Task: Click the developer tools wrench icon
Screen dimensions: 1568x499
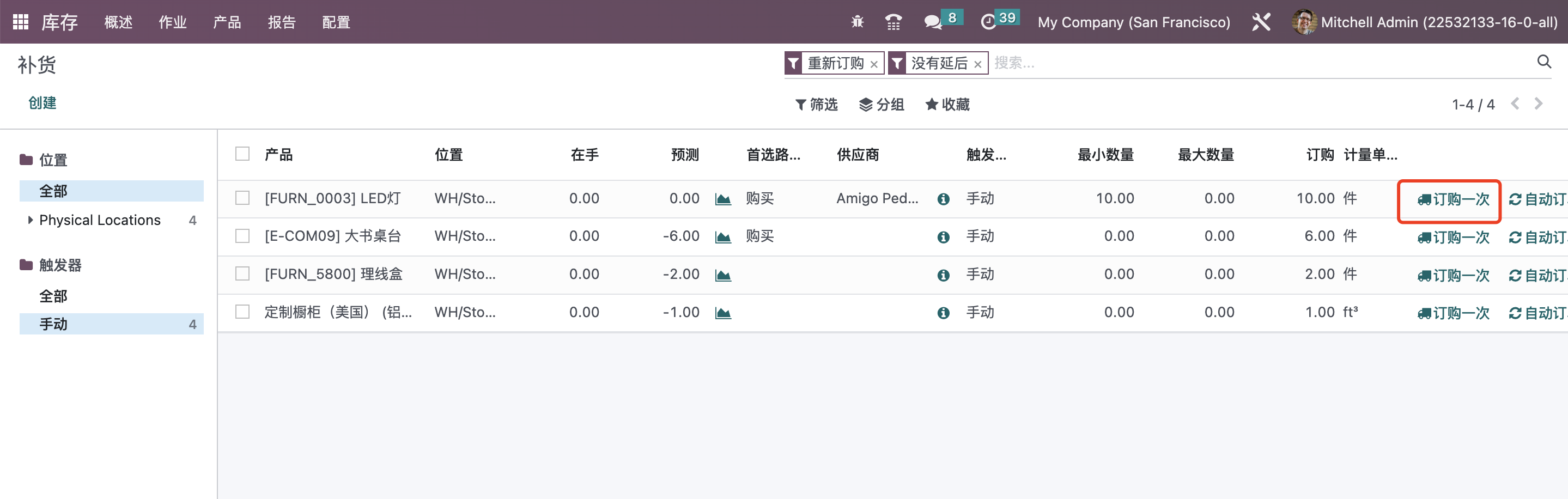Action: (x=1261, y=22)
